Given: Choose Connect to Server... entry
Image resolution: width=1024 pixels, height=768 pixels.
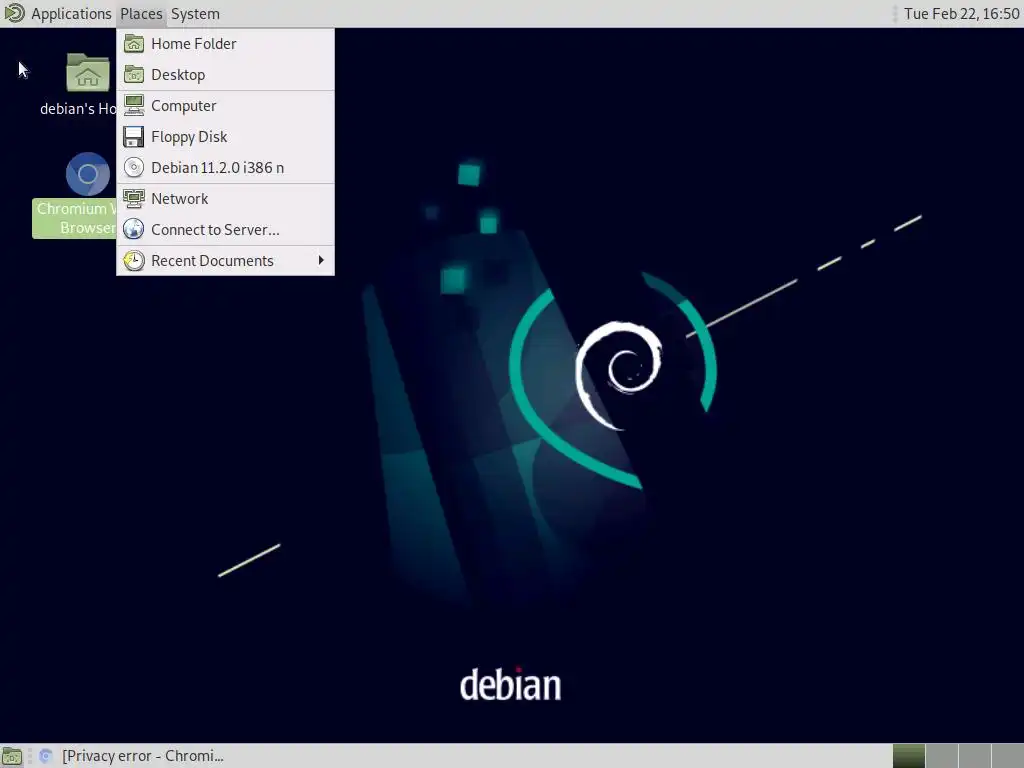Looking at the screenshot, I should tap(225, 230).
